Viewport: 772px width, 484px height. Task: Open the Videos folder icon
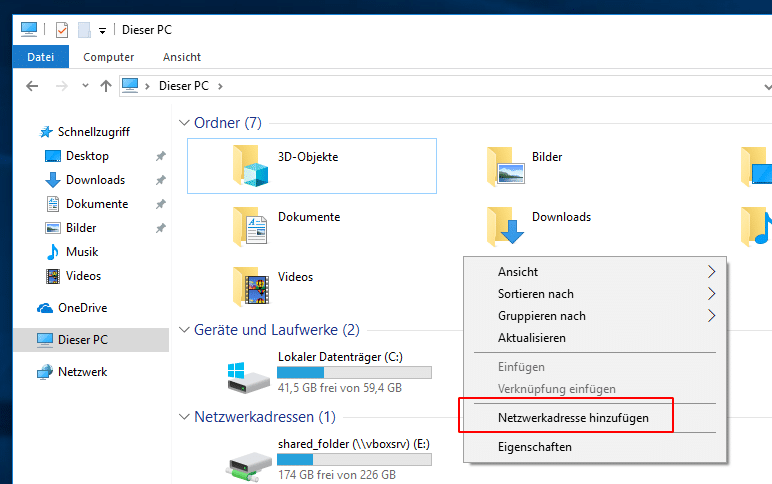pyautogui.click(x=252, y=285)
